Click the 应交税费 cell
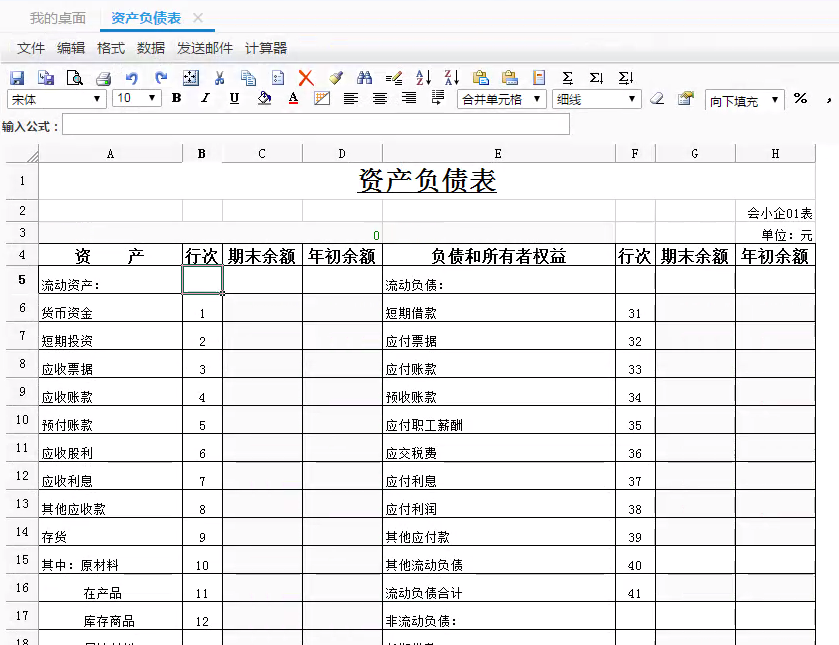Viewport: 839px width, 645px height. click(x=499, y=447)
